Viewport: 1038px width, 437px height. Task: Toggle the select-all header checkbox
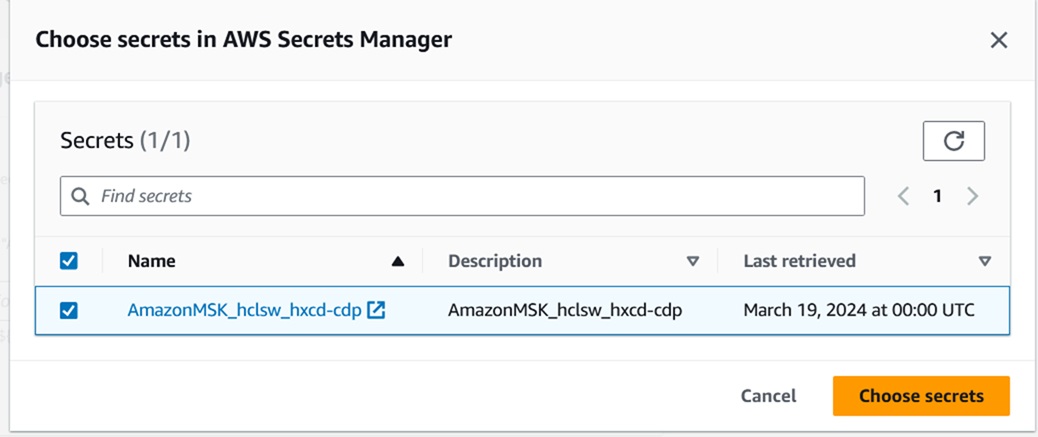(x=69, y=261)
